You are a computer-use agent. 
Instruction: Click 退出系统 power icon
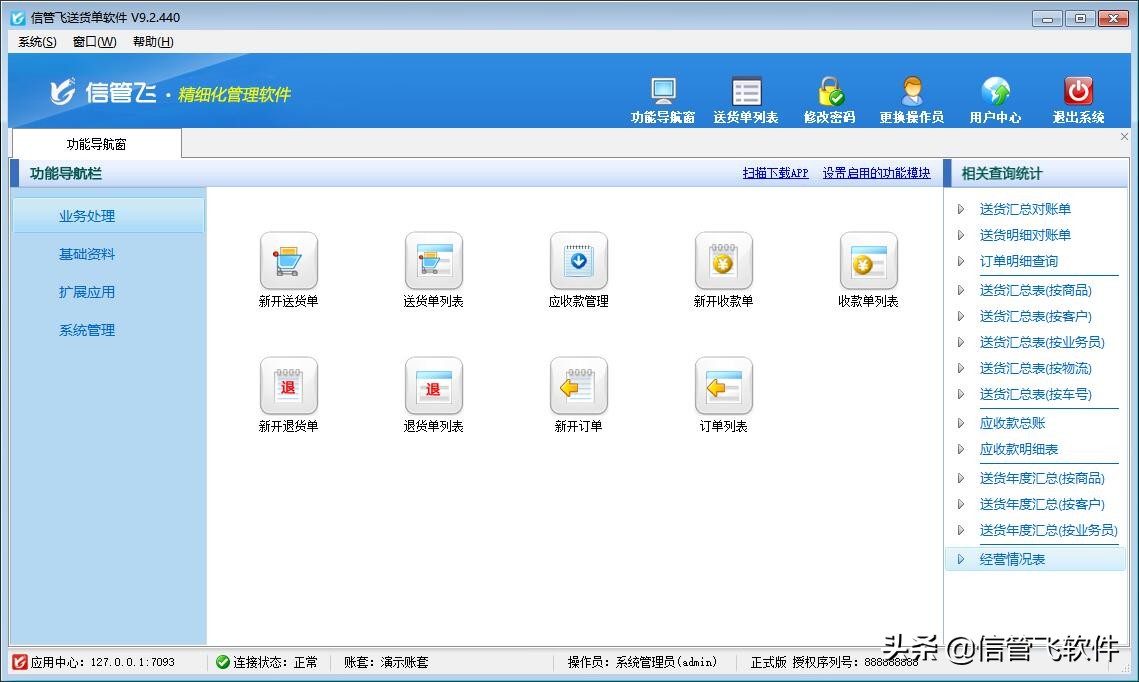click(1078, 92)
